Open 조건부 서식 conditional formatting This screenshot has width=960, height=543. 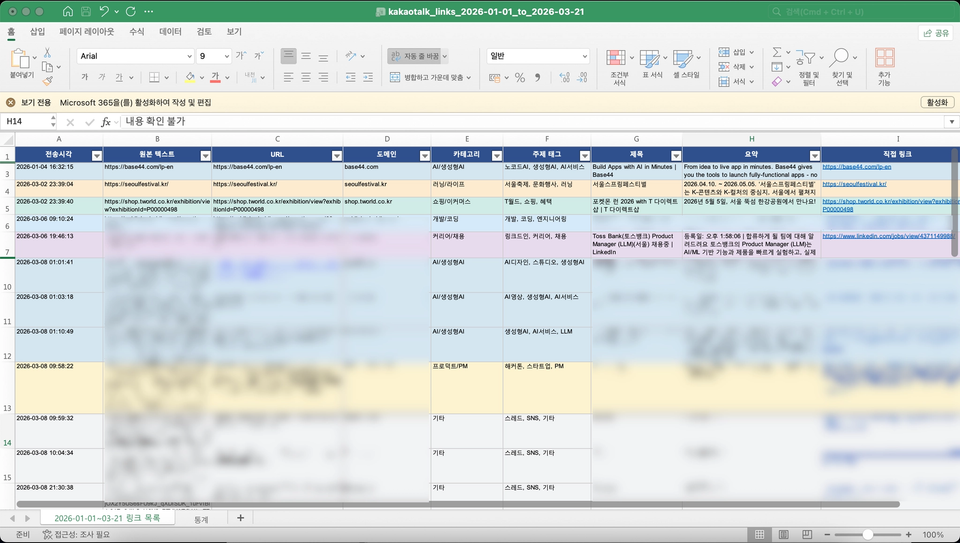coord(618,67)
